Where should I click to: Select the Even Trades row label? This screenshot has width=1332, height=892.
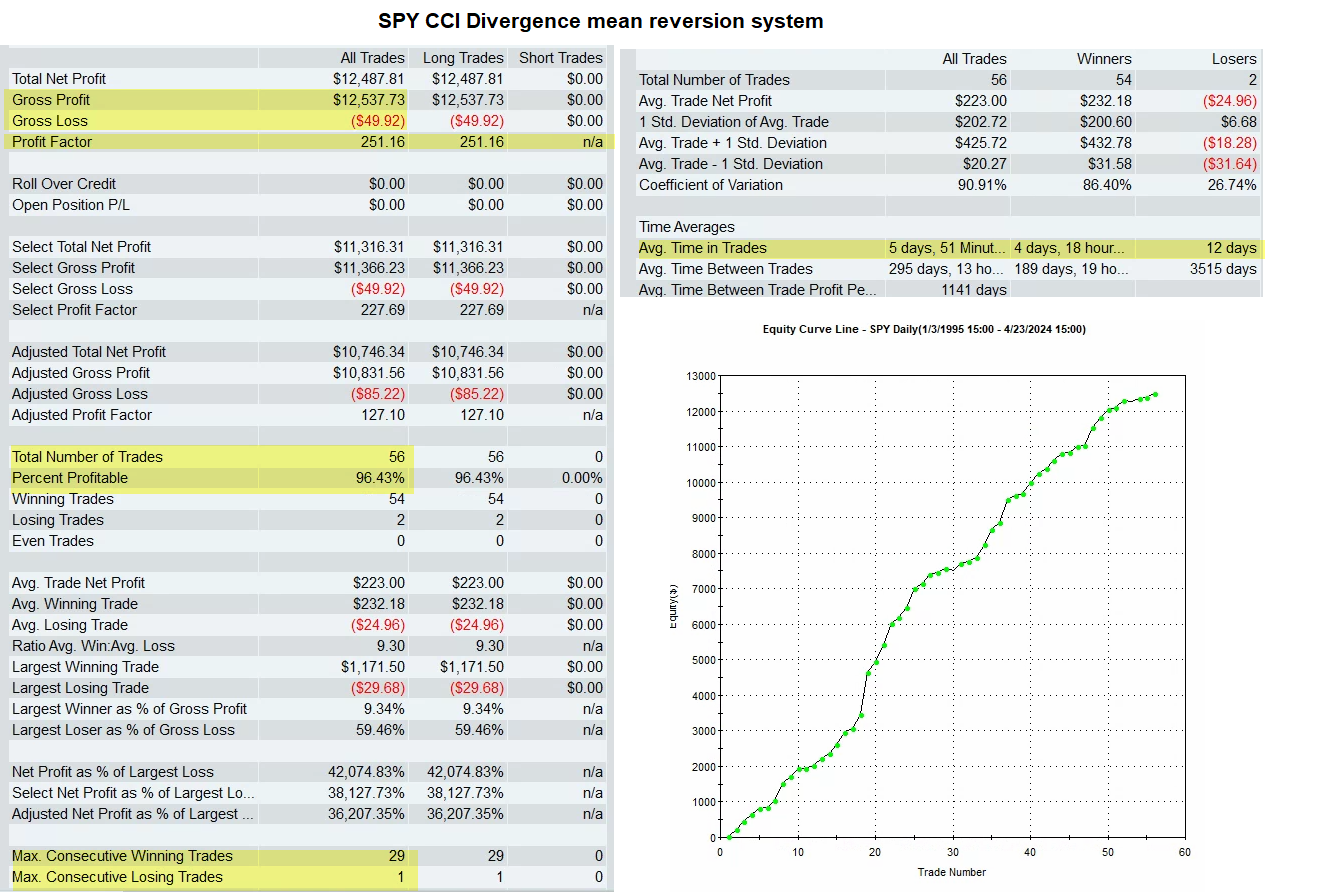pos(53,541)
